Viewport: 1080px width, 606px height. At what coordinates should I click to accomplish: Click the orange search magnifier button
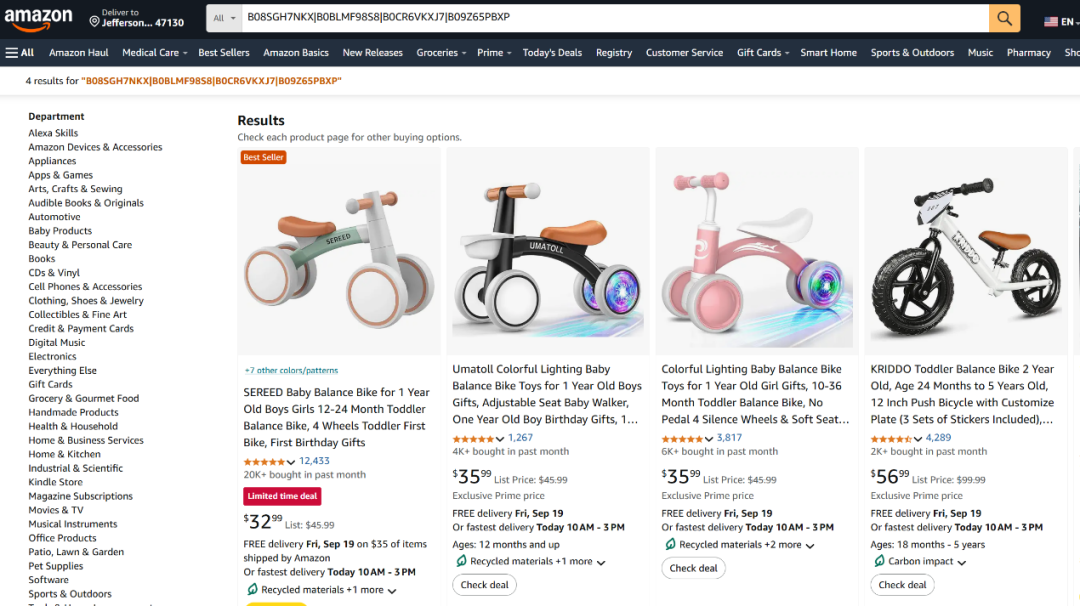[1004, 19]
